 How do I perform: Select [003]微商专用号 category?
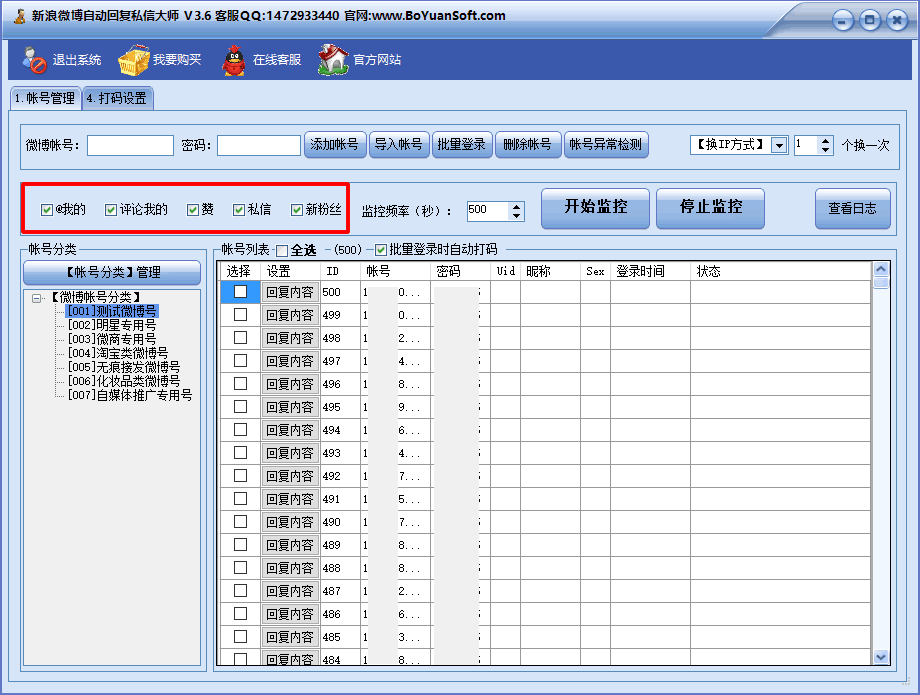coord(112,339)
